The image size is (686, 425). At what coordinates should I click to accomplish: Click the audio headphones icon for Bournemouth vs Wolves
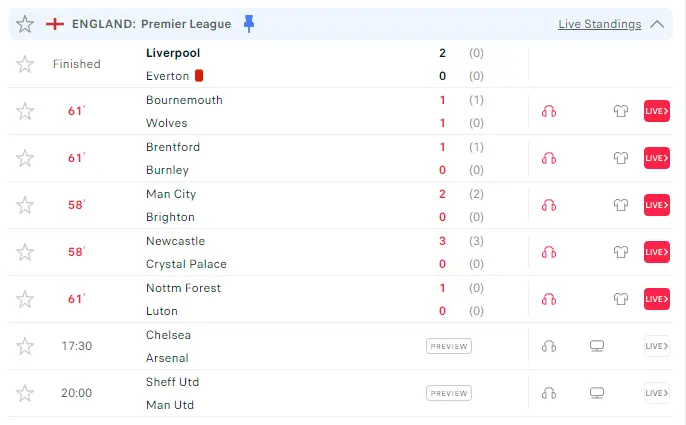pyautogui.click(x=548, y=111)
